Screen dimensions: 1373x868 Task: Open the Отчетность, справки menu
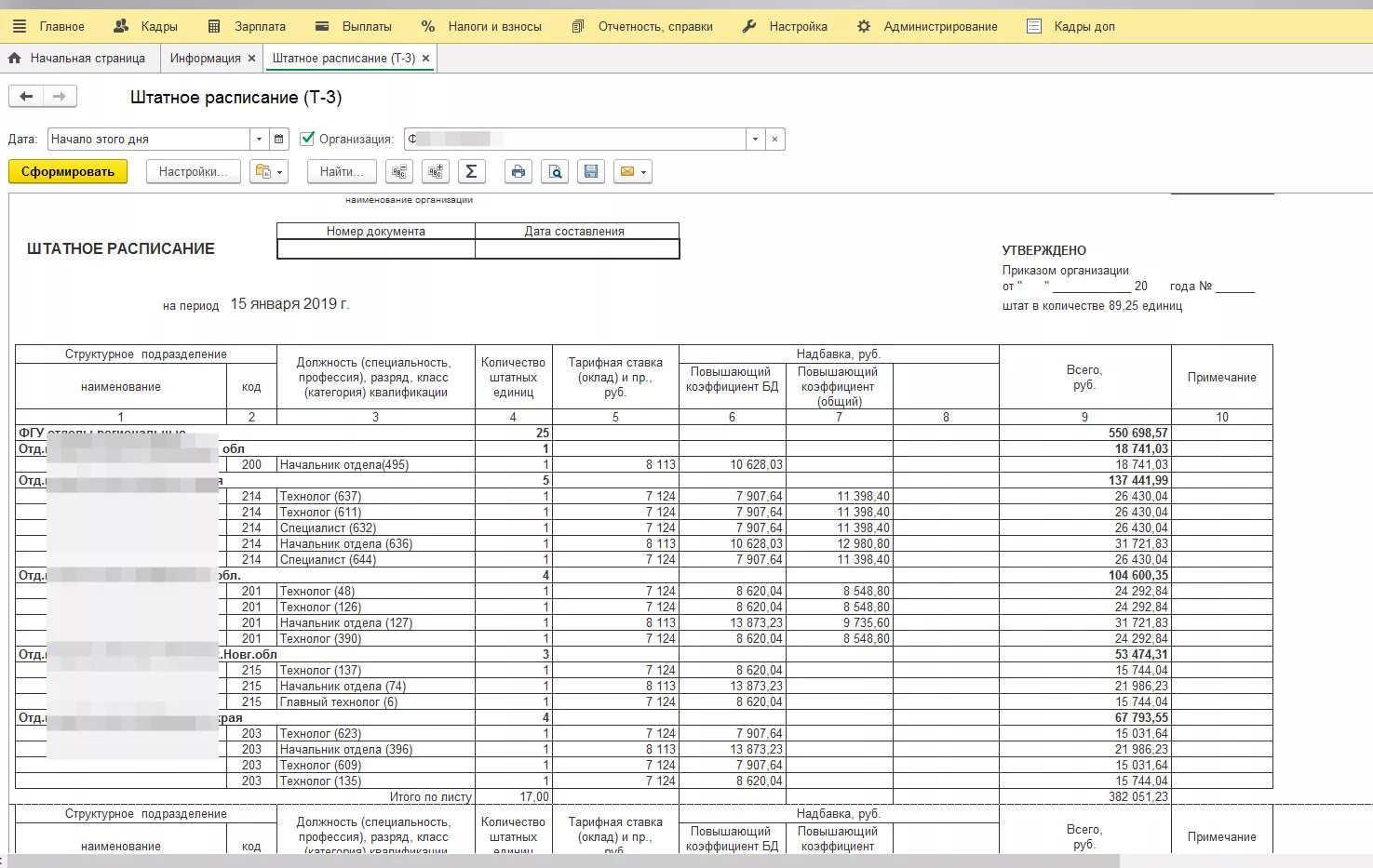(x=642, y=26)
